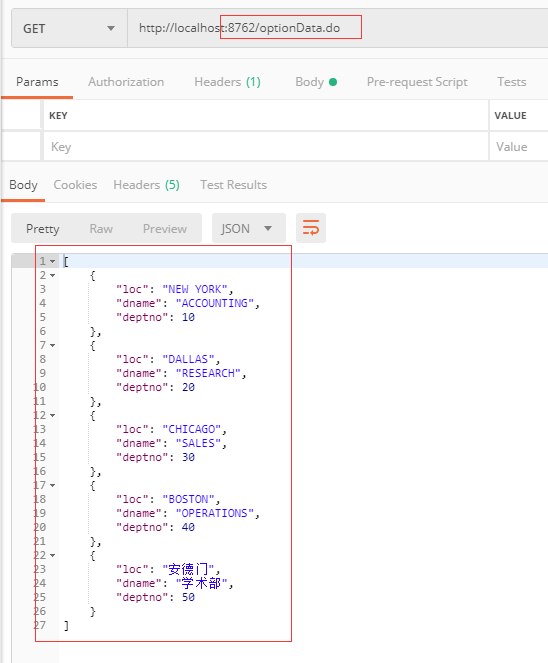Collapse the array at line 1
This screenshot has width=548, height=663.
52,261
